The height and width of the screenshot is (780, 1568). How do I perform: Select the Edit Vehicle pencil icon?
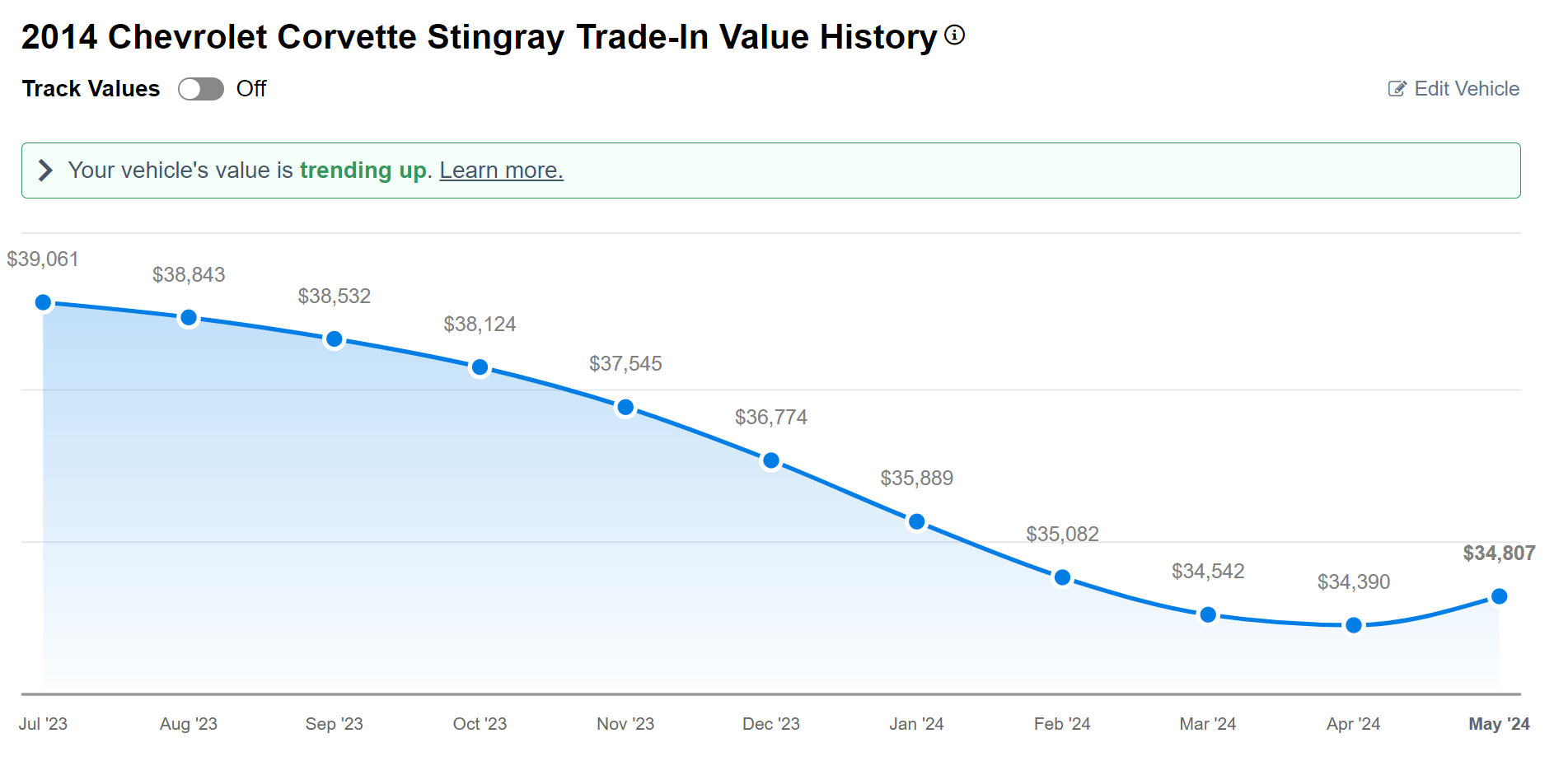point(1396,88)
